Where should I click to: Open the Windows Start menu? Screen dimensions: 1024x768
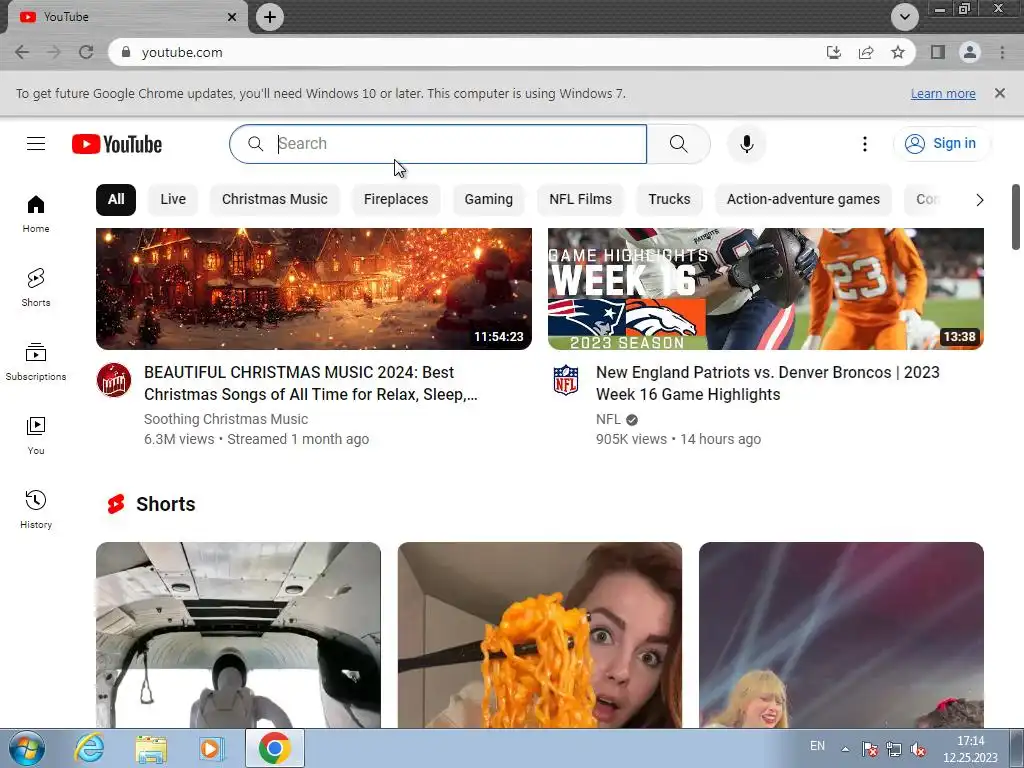[x=27, y=748]
